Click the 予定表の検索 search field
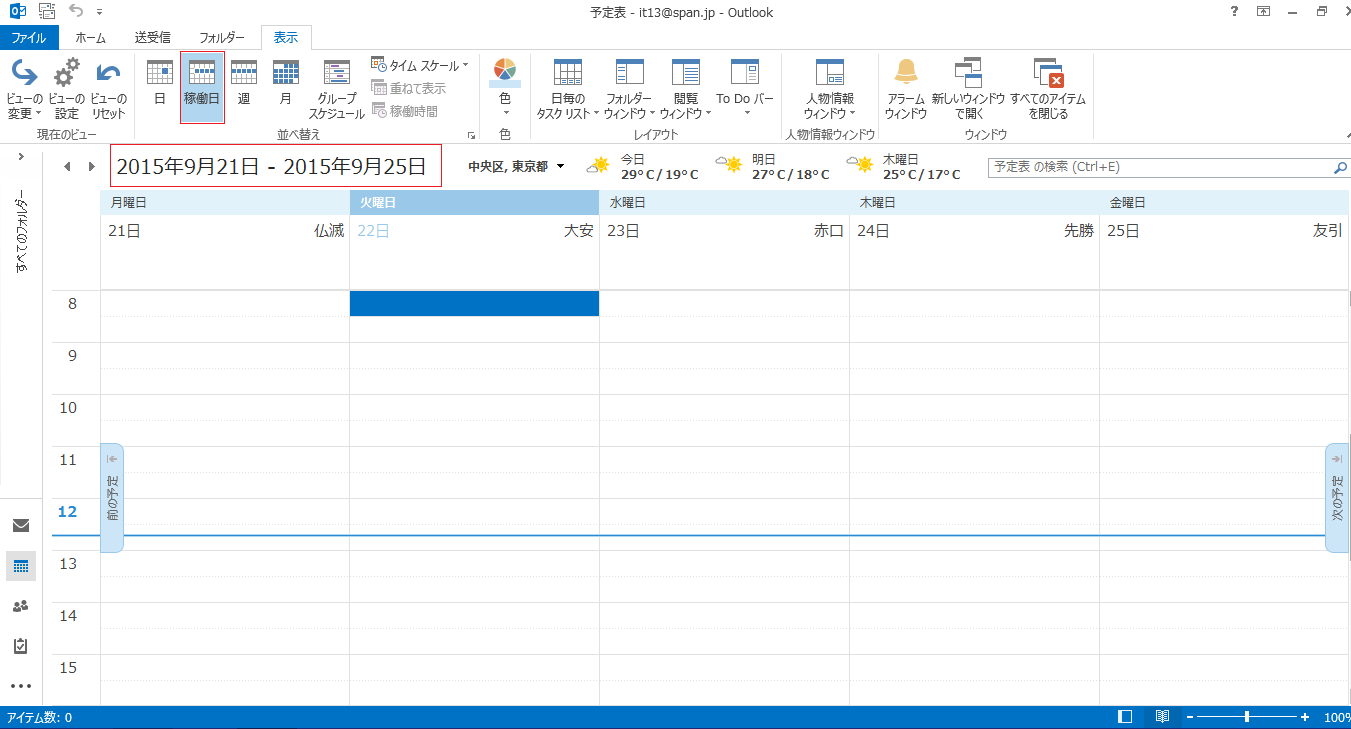This screenshot has height=729, width=1351. coord(1158,167)
